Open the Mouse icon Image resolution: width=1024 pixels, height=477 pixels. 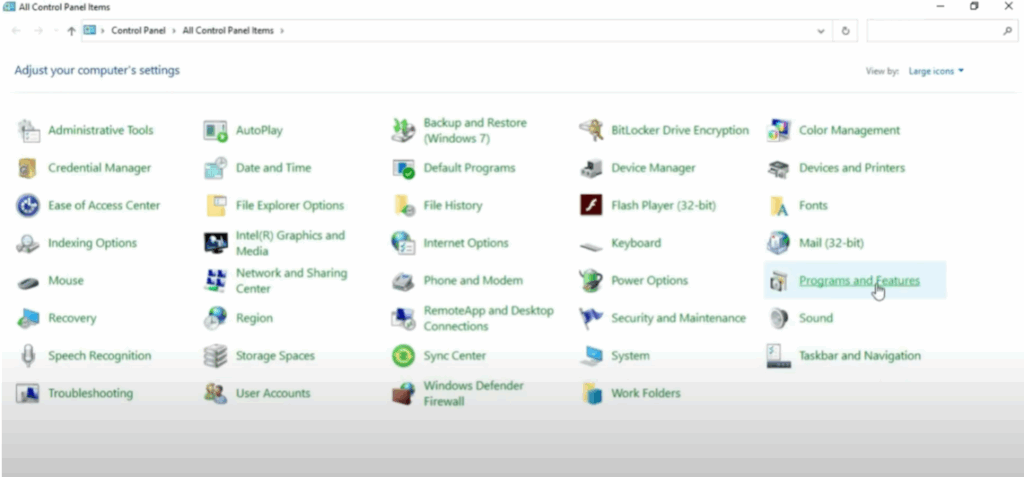point(28,282)
